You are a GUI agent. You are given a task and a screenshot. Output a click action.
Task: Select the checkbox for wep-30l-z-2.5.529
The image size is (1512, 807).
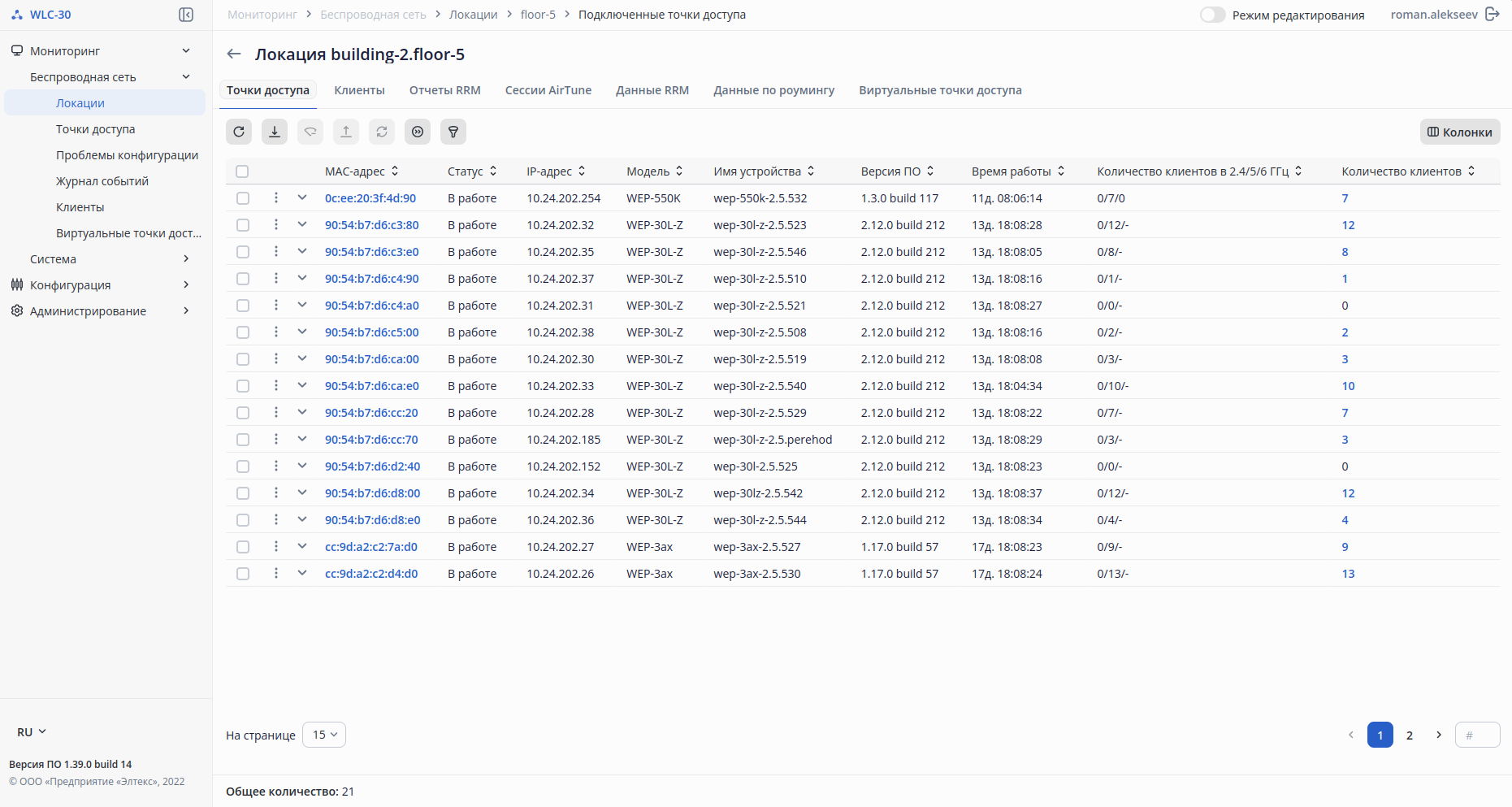[x=242, y=413]
